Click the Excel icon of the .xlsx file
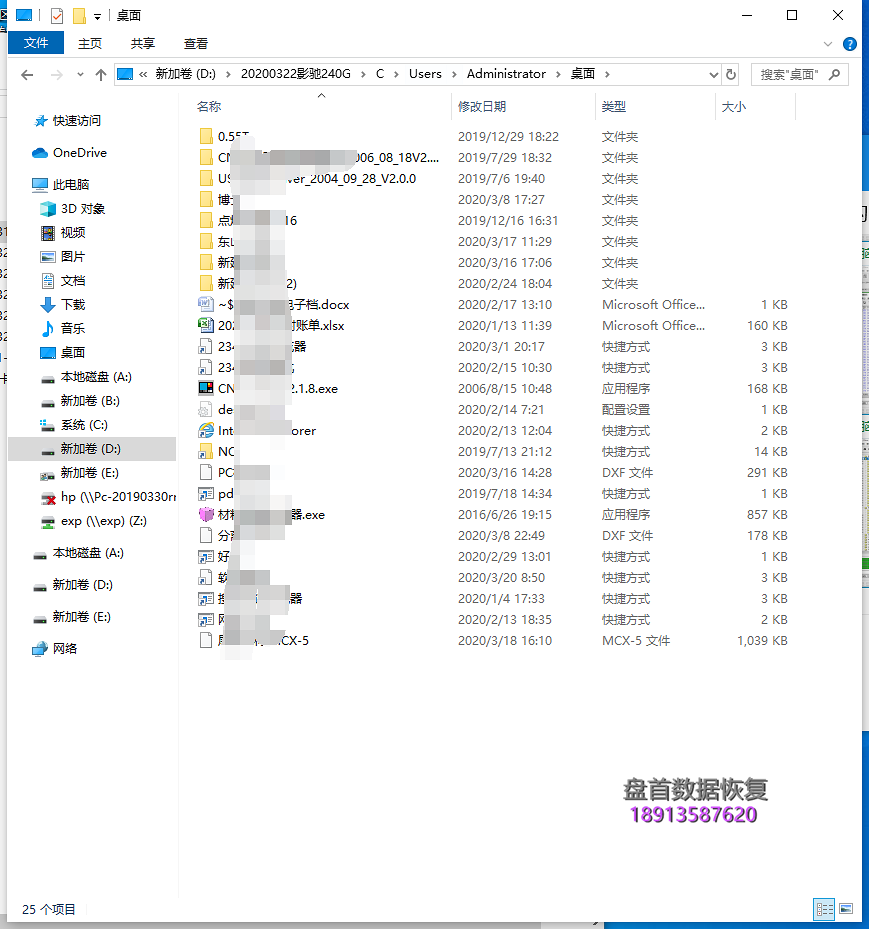The width and height of the screenshot is (869, 929). pyautogui.click(x=206, y=326)
